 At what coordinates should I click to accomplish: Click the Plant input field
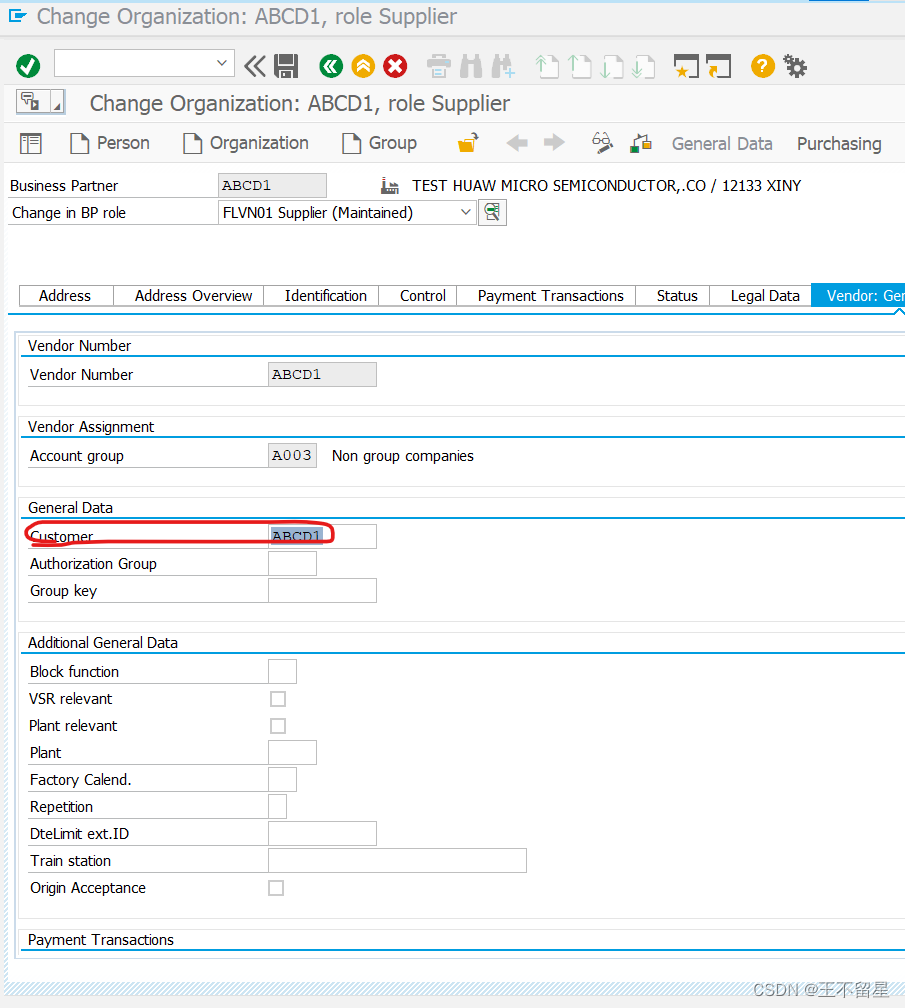pos(292,752)
